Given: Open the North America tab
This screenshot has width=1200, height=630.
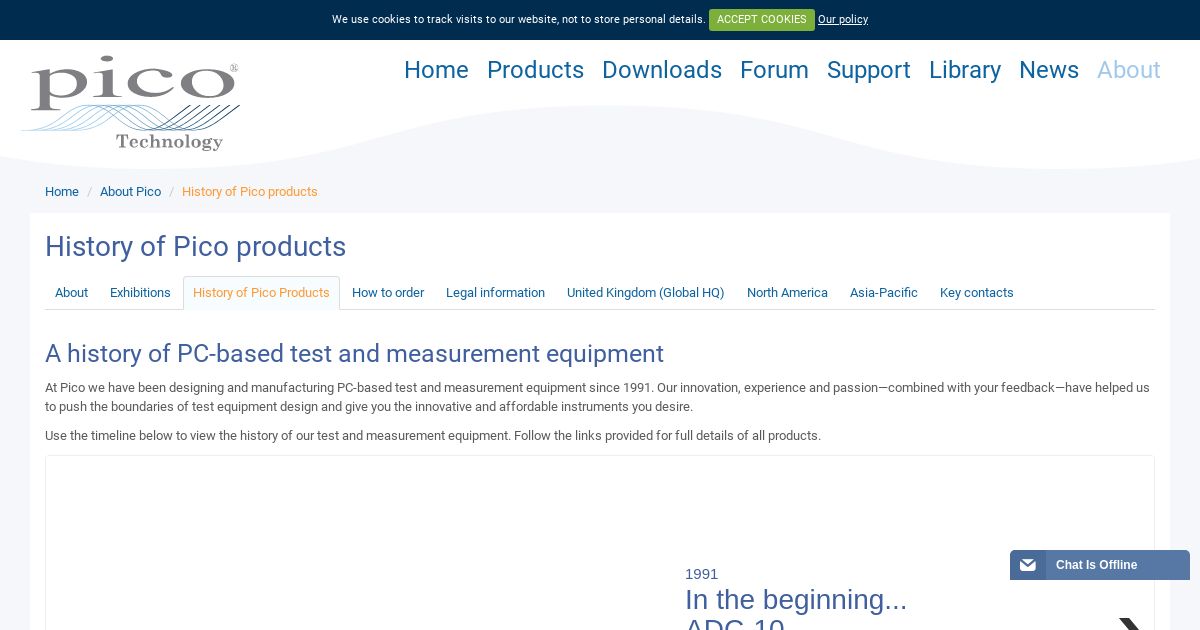Looking at the screenshot, I should click(787, 293).
